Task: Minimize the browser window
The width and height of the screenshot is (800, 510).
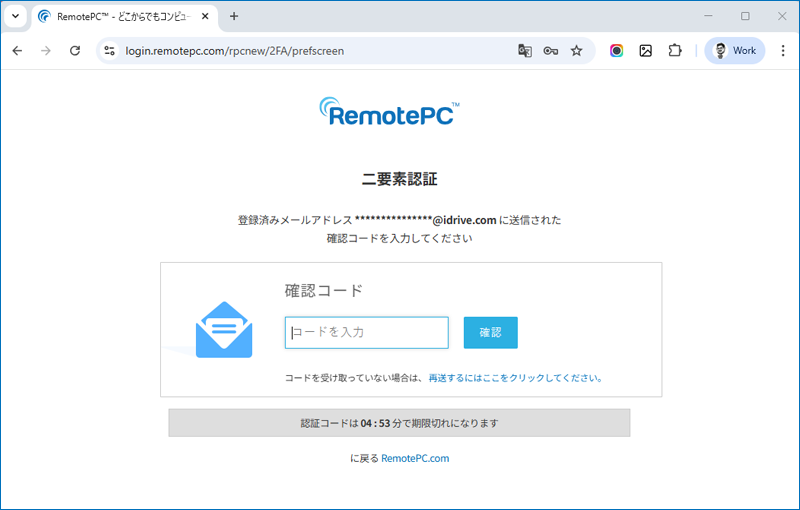Action: point(708,16)
